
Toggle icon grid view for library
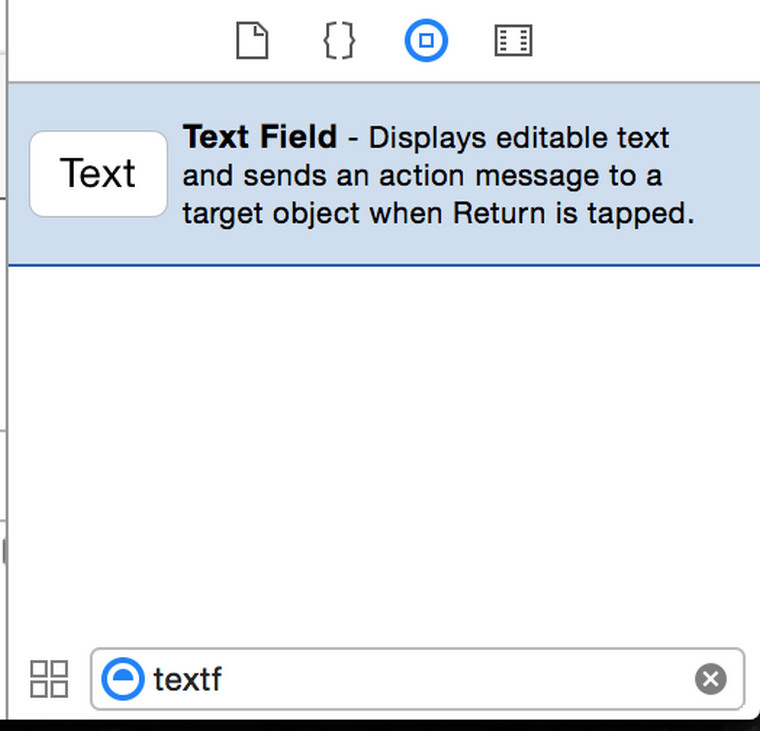tap(49, 679)
